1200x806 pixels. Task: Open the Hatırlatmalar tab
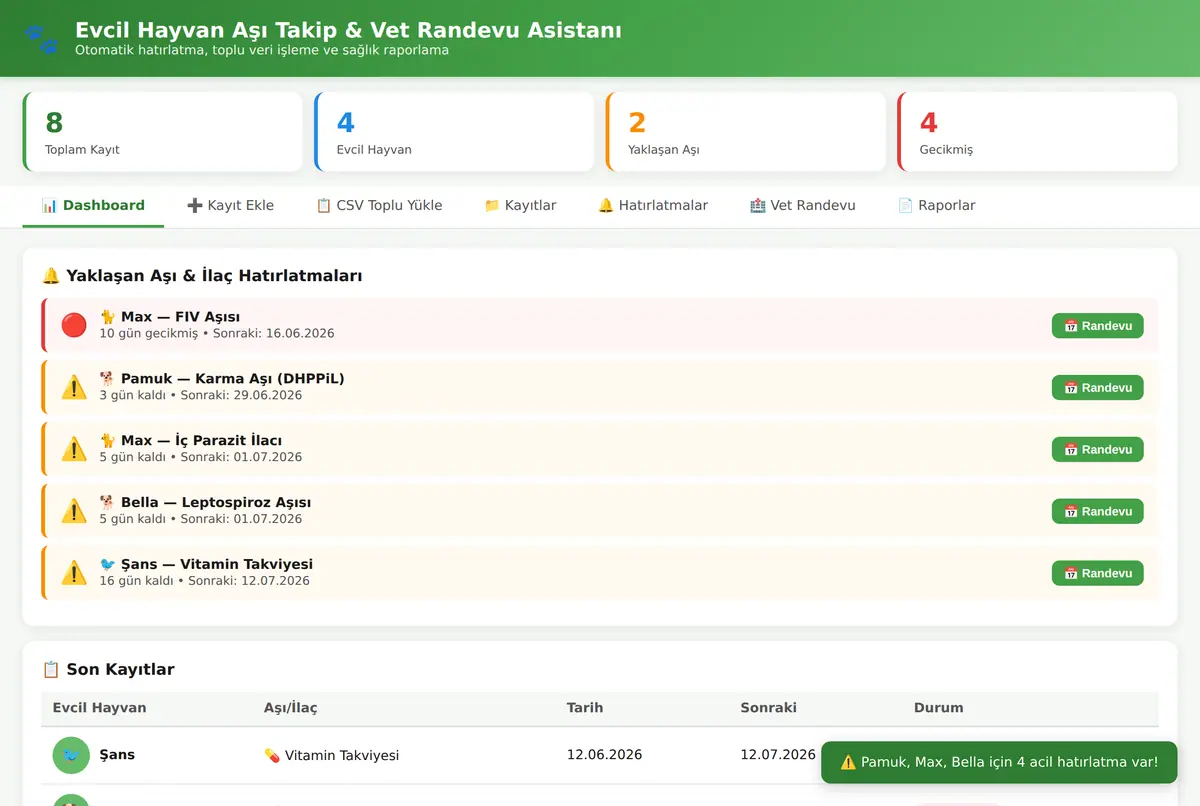tap(653, 206)
